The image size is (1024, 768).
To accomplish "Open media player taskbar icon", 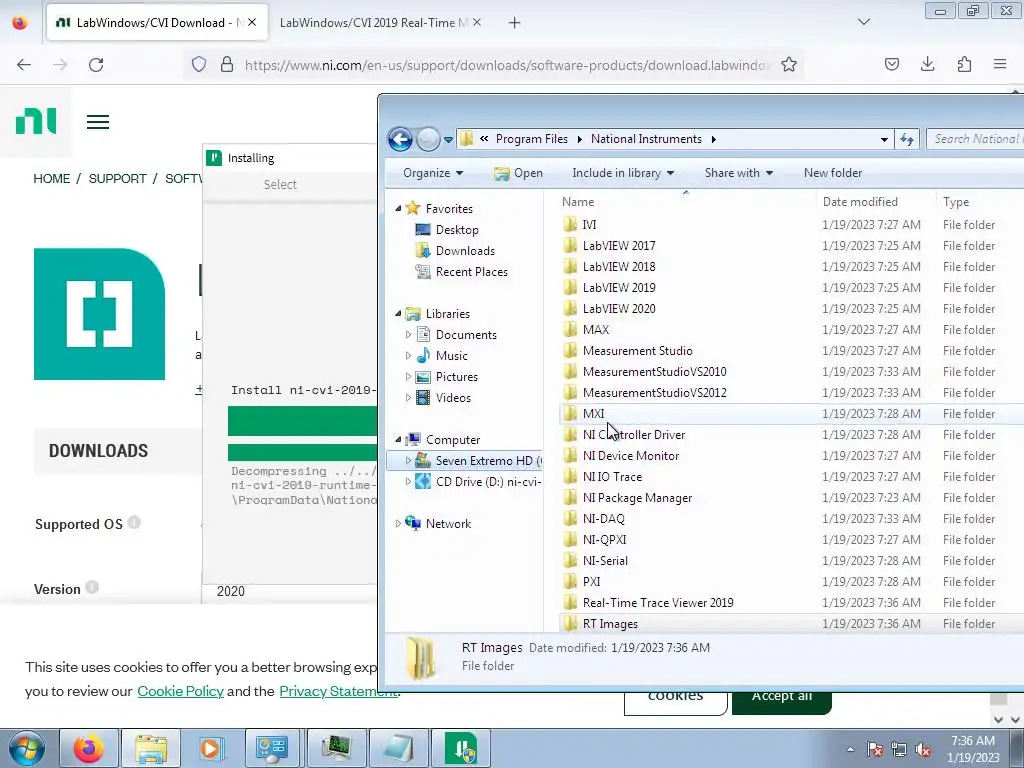I will (x=212, y=748).
